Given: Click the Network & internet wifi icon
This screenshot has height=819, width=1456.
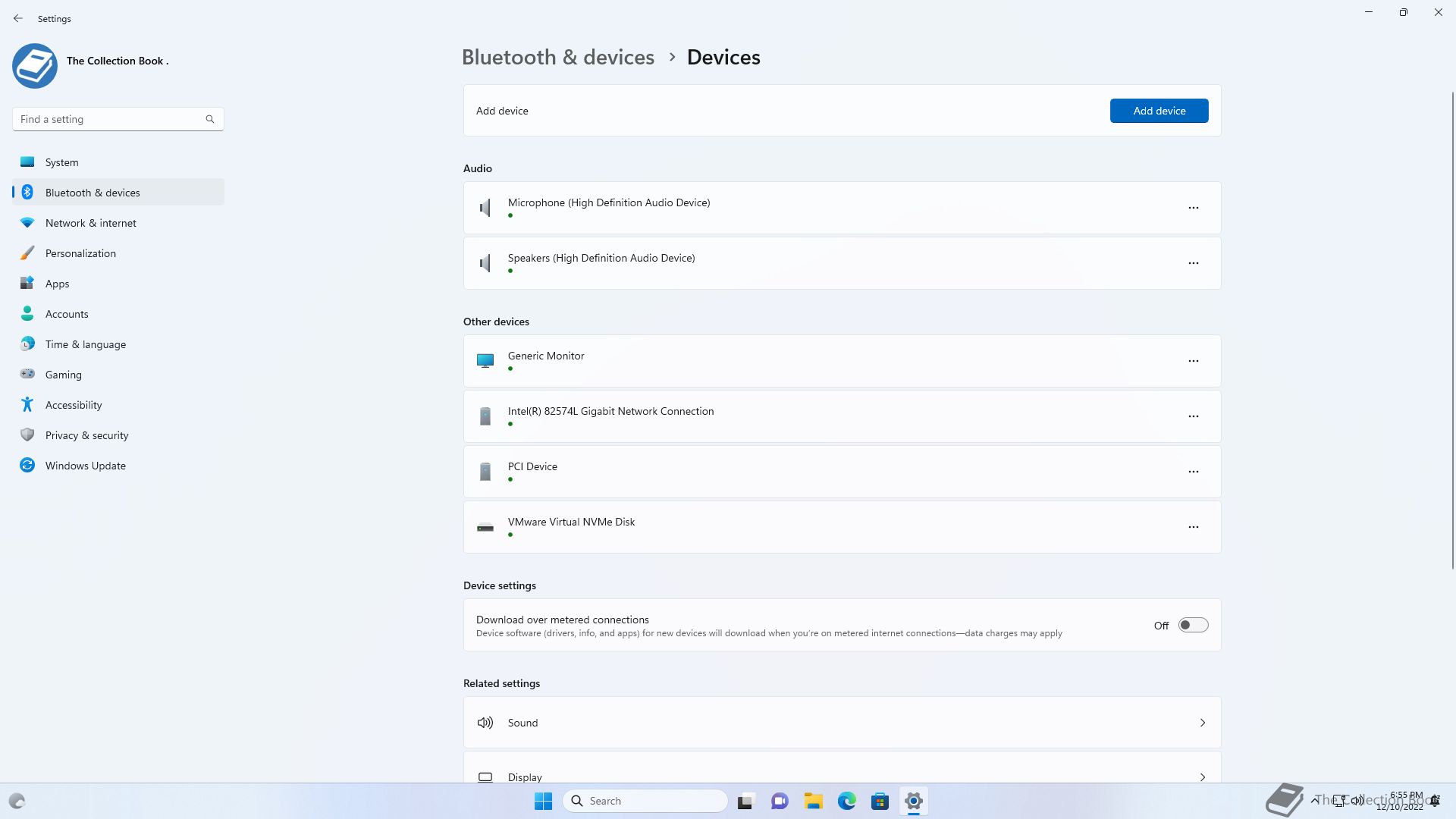Looking at the screenshot, I should tap(27, 222).
